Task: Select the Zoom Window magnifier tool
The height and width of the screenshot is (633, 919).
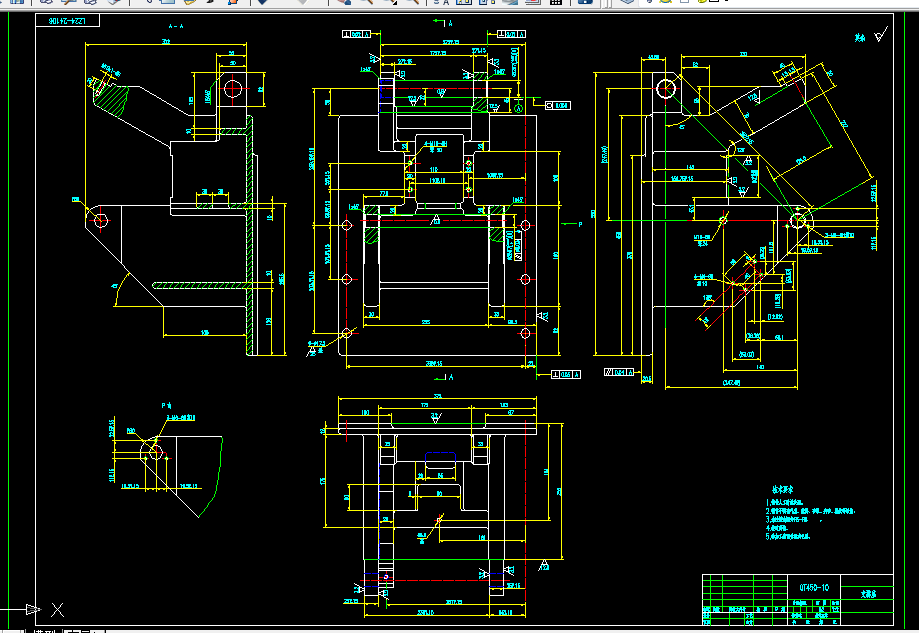Action: click(x=392, y=5)
